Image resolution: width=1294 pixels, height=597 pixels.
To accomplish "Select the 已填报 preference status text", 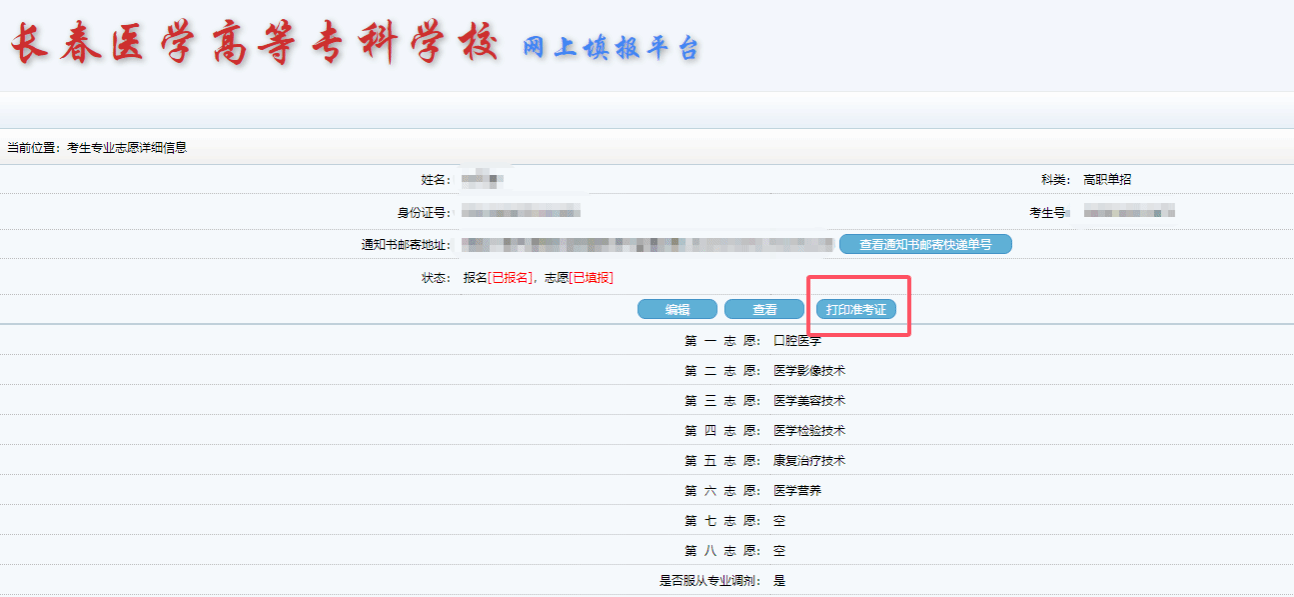I will pos(591,278).
